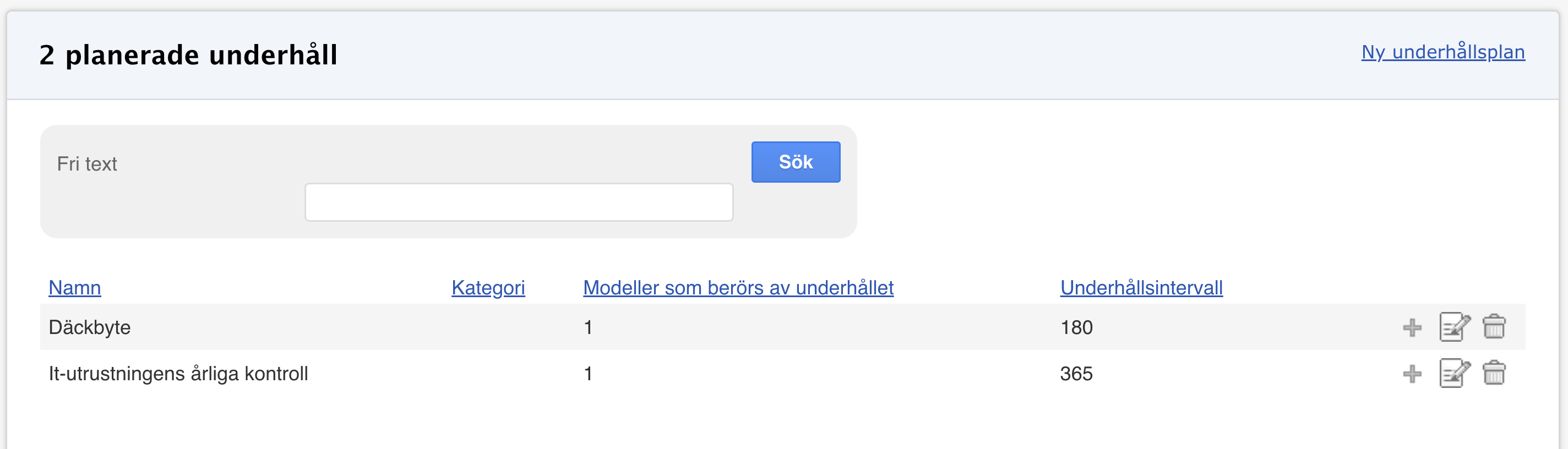Sort table by Namn column
Screen dimensions: 1568x449
75,287
